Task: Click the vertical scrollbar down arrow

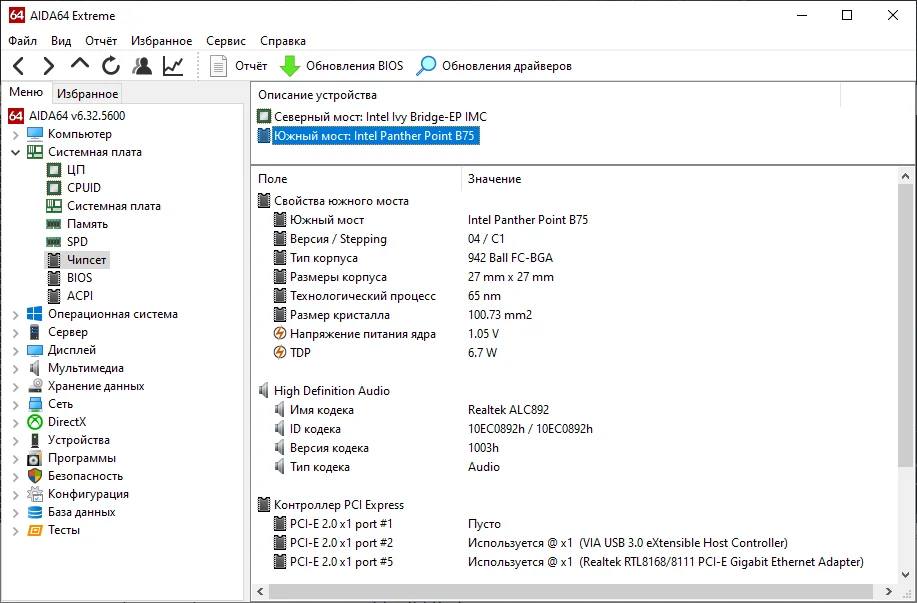Action: (905, 574)
